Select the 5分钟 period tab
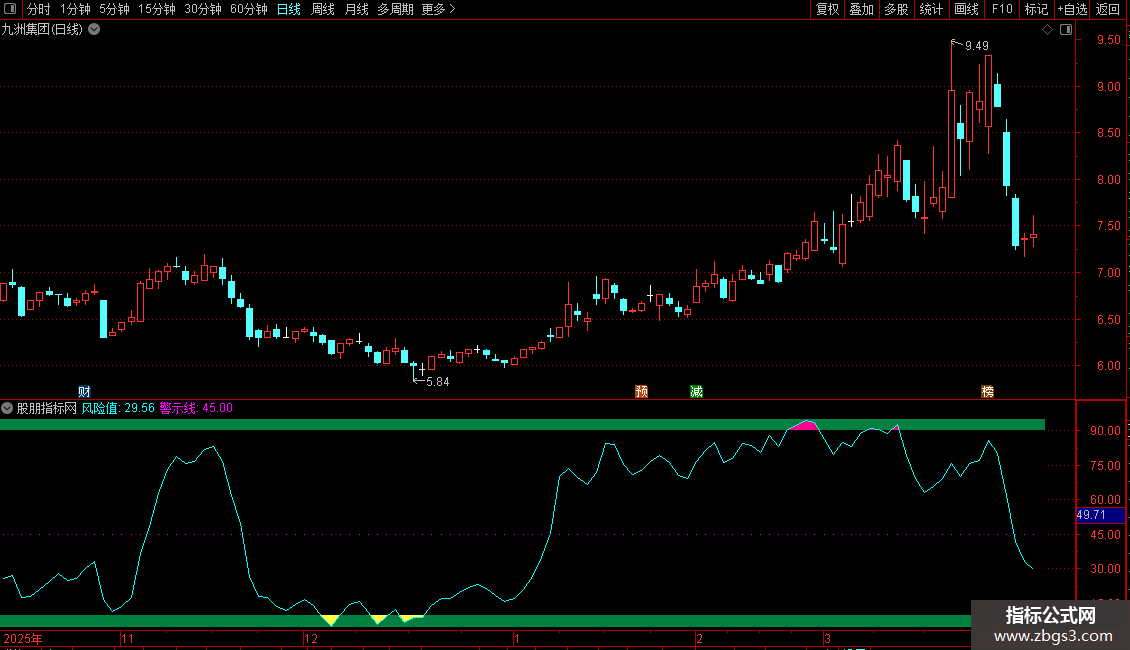1130x650 pixels. click(114, 9)
